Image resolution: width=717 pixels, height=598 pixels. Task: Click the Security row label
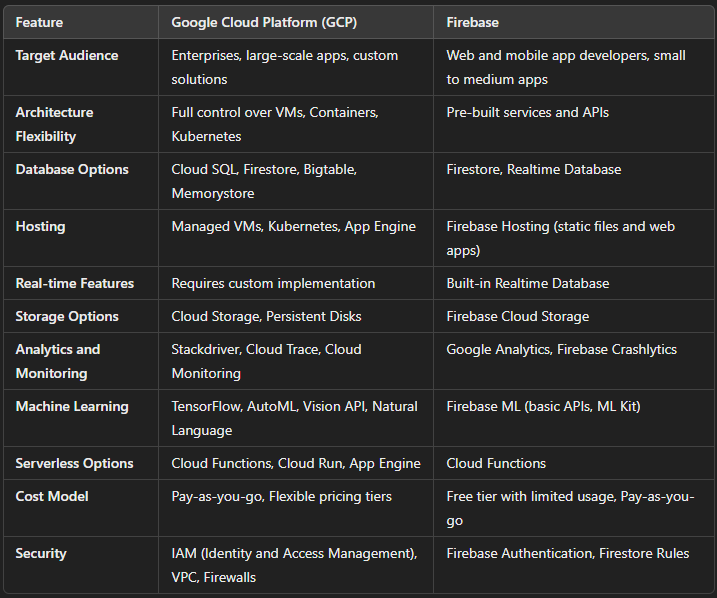42,553
